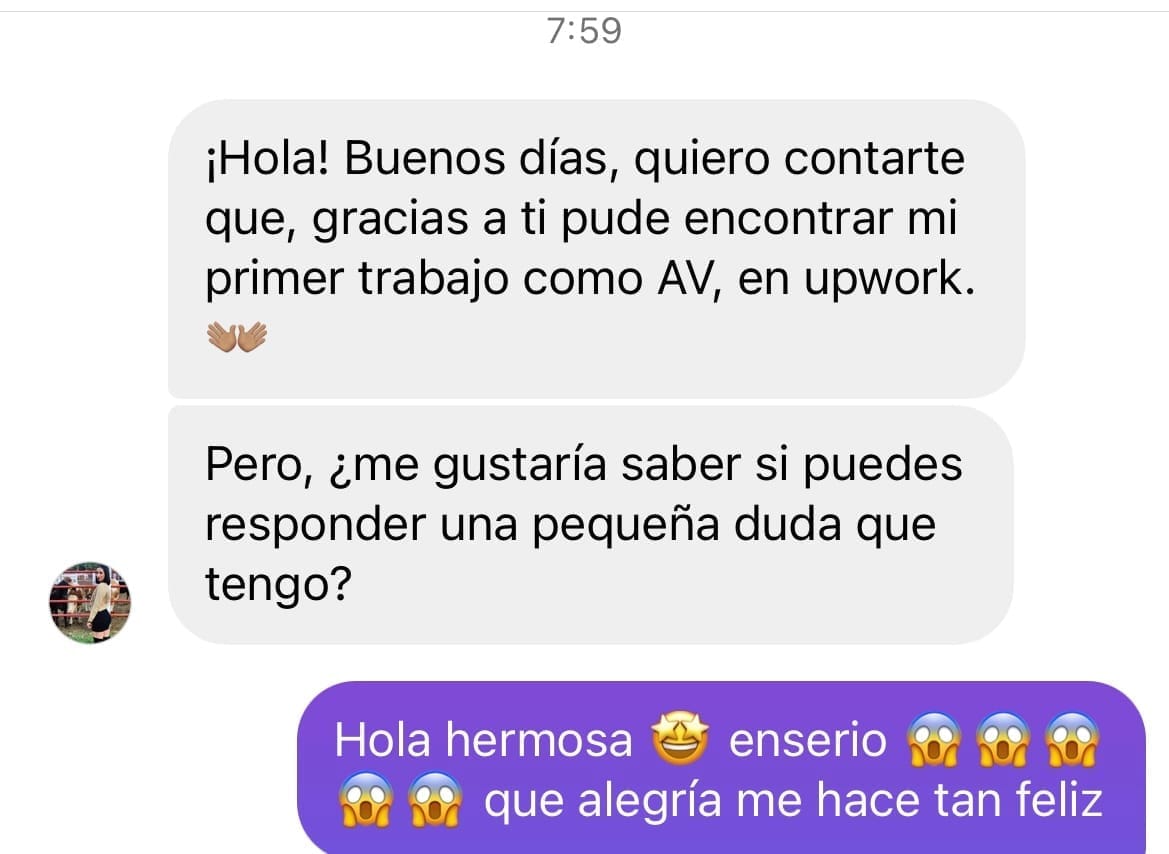
Task: Tap the text pequeña duda que tengo
Action: pyautogui.click(x=570, y=554)
